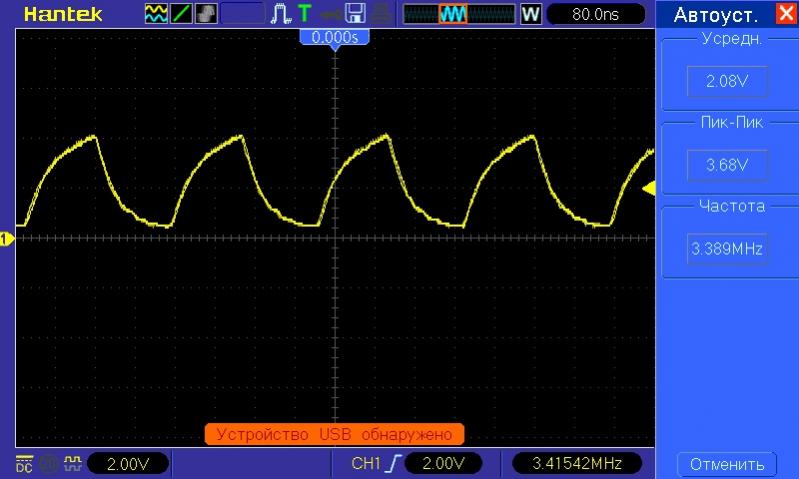The height and width of the screenshot is (479, 799).
Task: Click the gray reference waveform icon
Action: (x=204, y=14)
